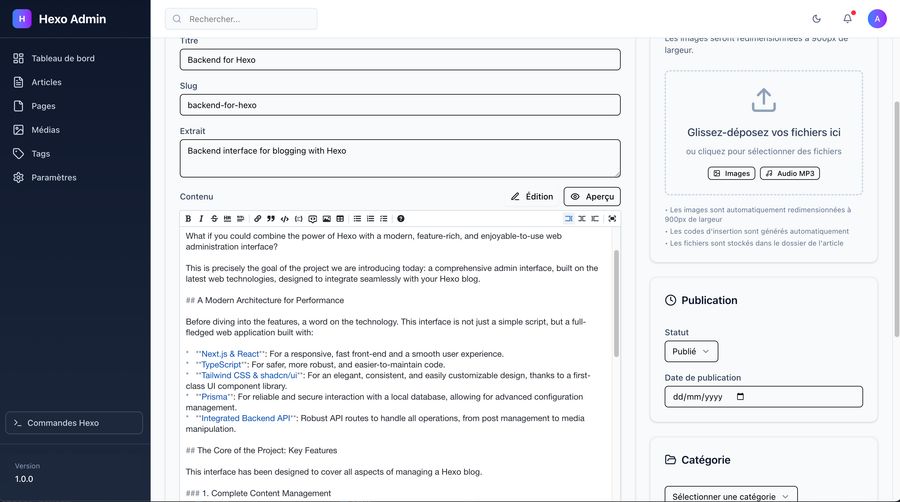
Task: Open the Statut dropdown showing Publié
Action: [x=691, y=351]
